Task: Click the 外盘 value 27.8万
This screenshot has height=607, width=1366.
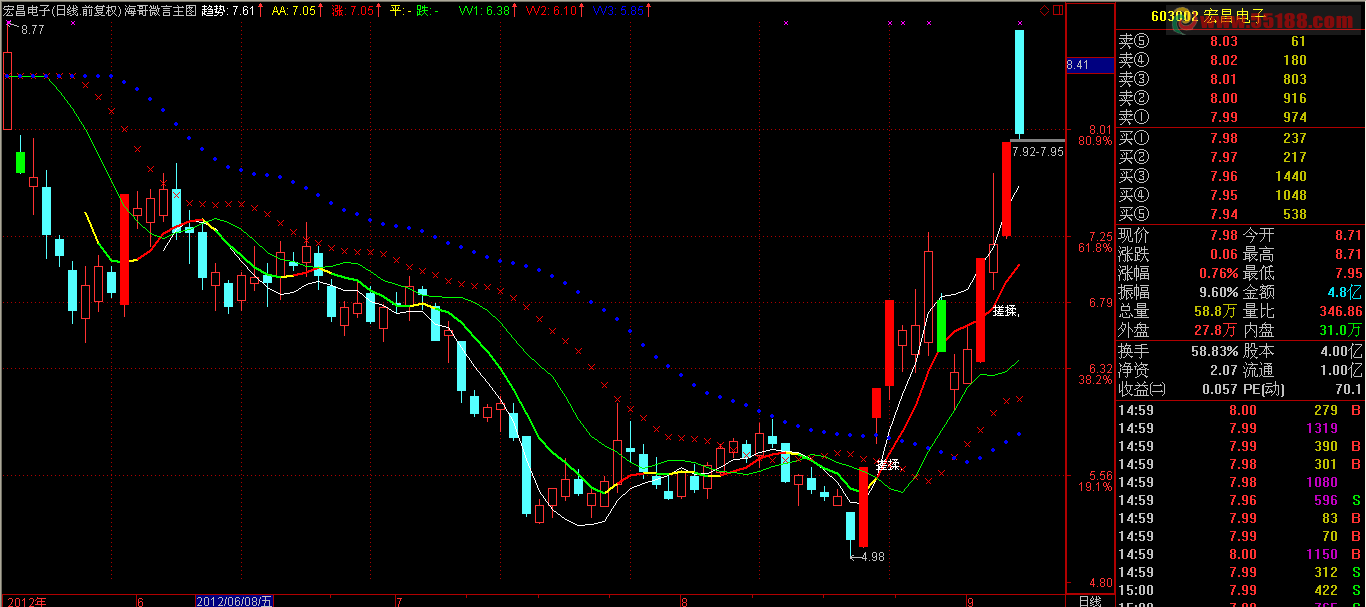Action: [x=1217, y=330]
